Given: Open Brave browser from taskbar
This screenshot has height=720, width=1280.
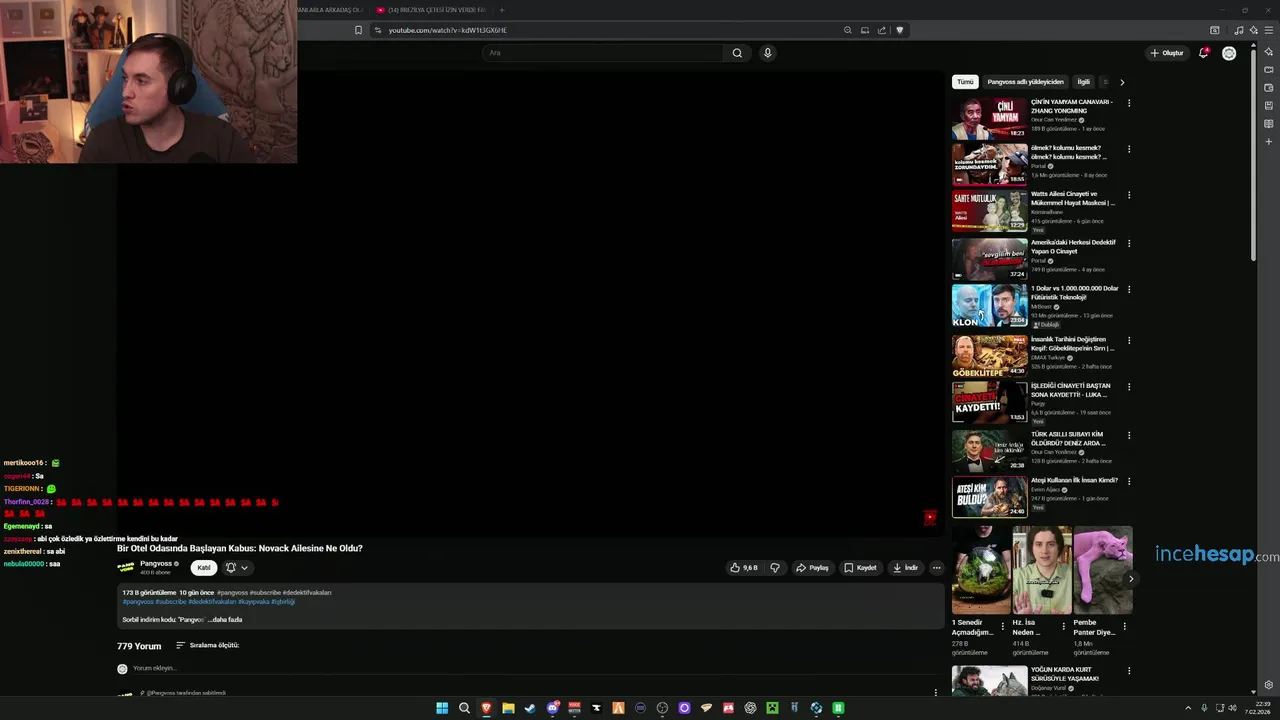Looking at the screenshot, I should [486, 708].
